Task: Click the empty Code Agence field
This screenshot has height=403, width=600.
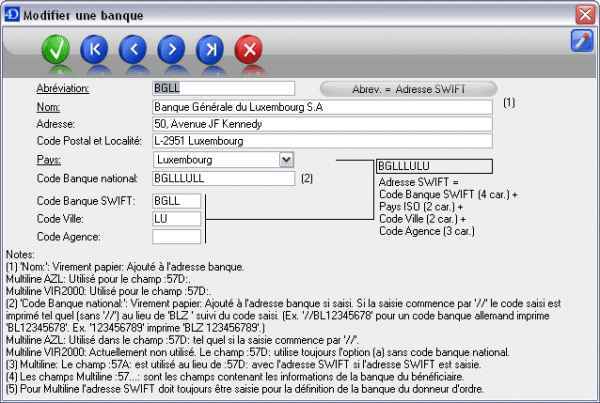Action: [x=176, y=237]
